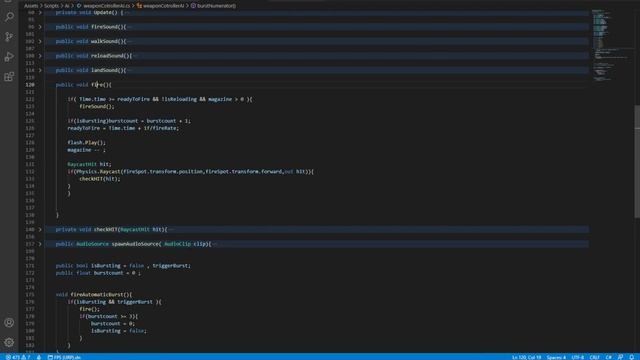This screenshot has width=640, height=360.
Task: Open the Search view in activity bar
Action: pos(9,17)
